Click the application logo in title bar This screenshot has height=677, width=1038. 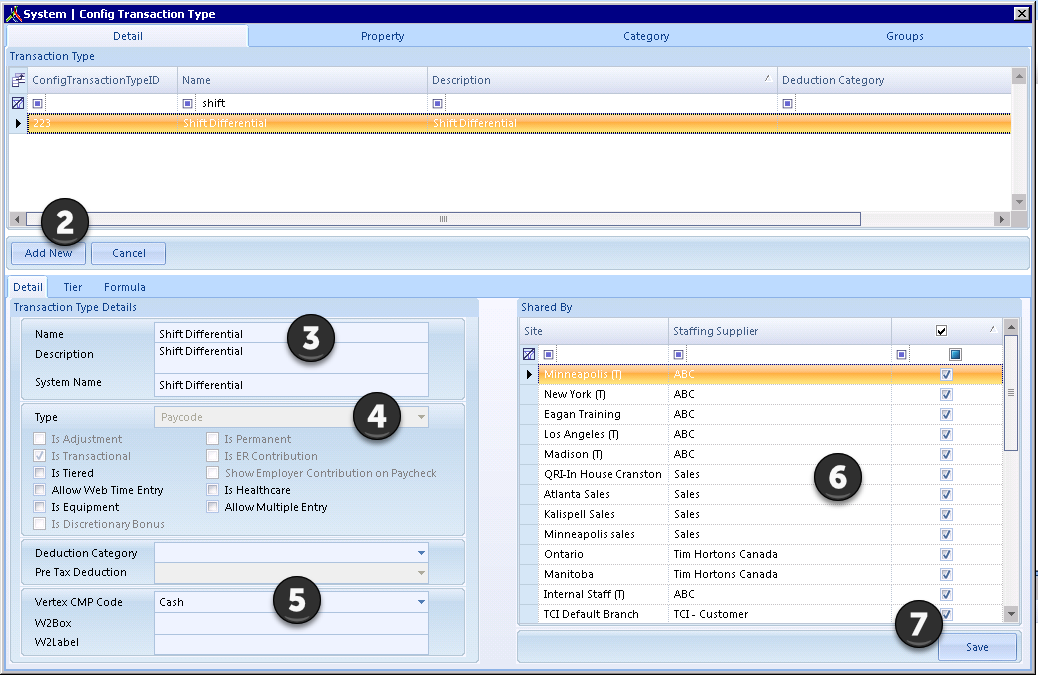tap(13, 14)
